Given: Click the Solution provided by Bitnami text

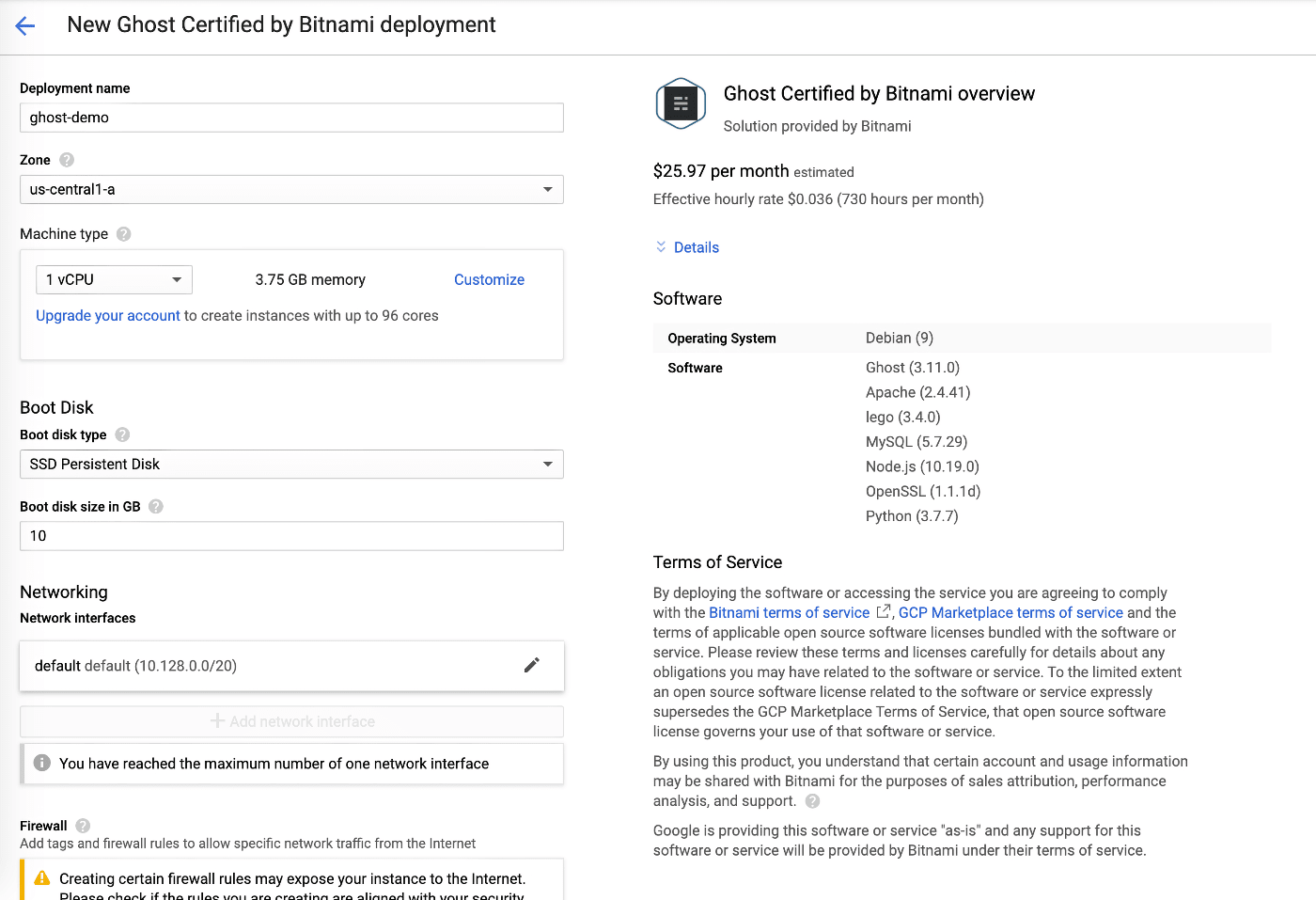Looking at the screenshot, I should pos(818,126).
